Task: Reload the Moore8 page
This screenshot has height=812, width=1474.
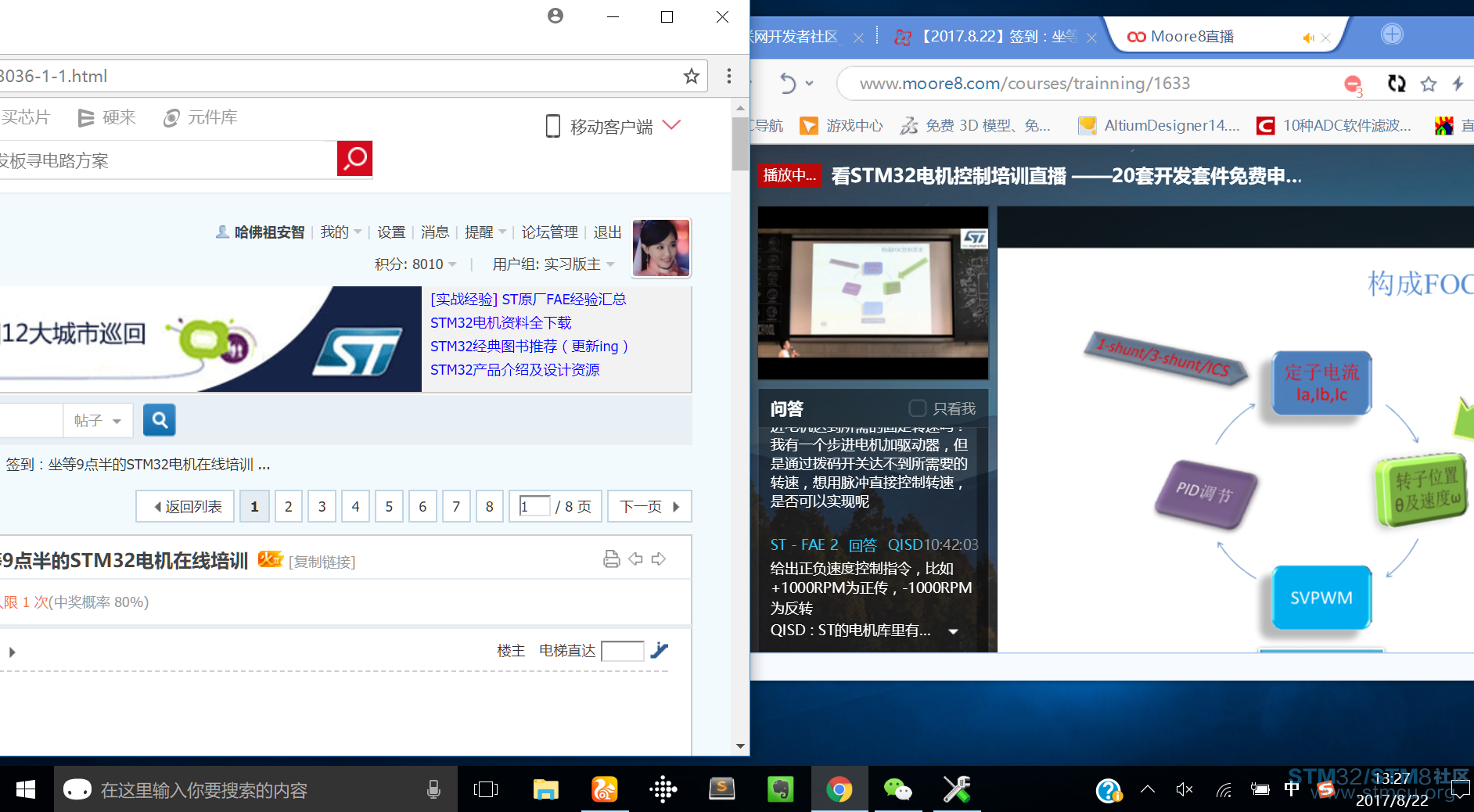Action: 1397,83
